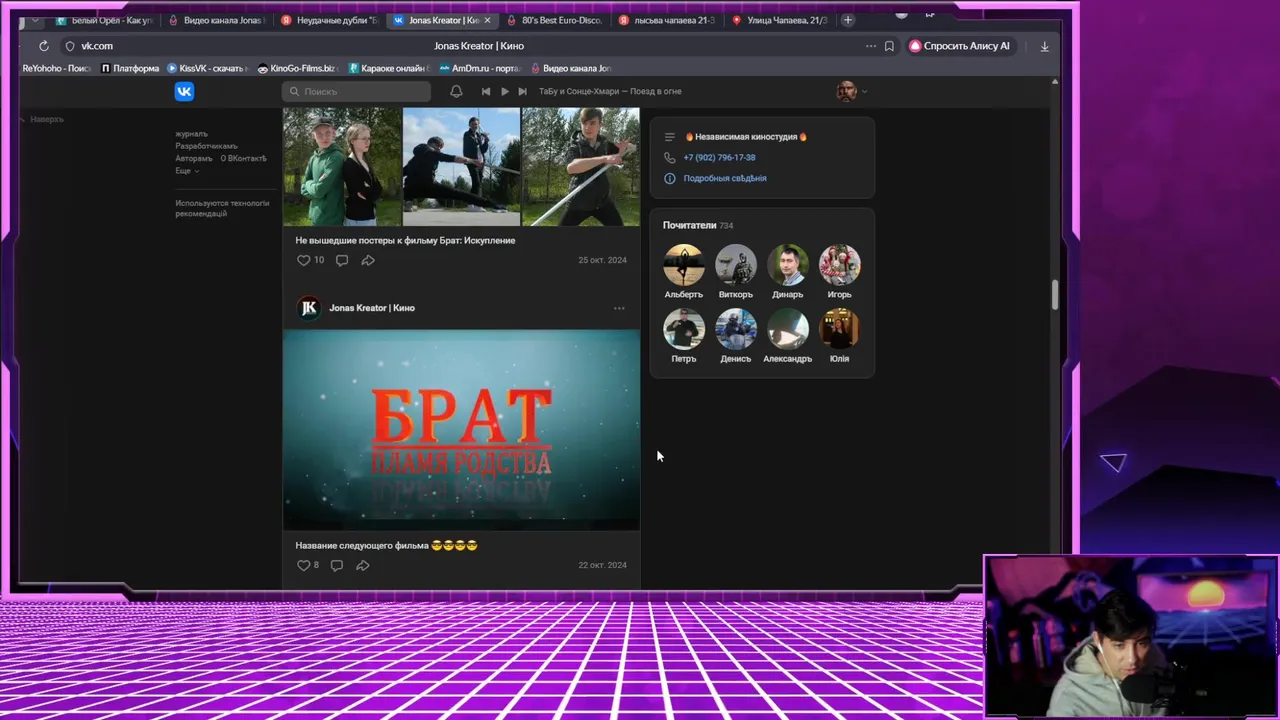Open the post options three-dots menu
This screenshot has height=720, width=1280.
click(619, 308)
